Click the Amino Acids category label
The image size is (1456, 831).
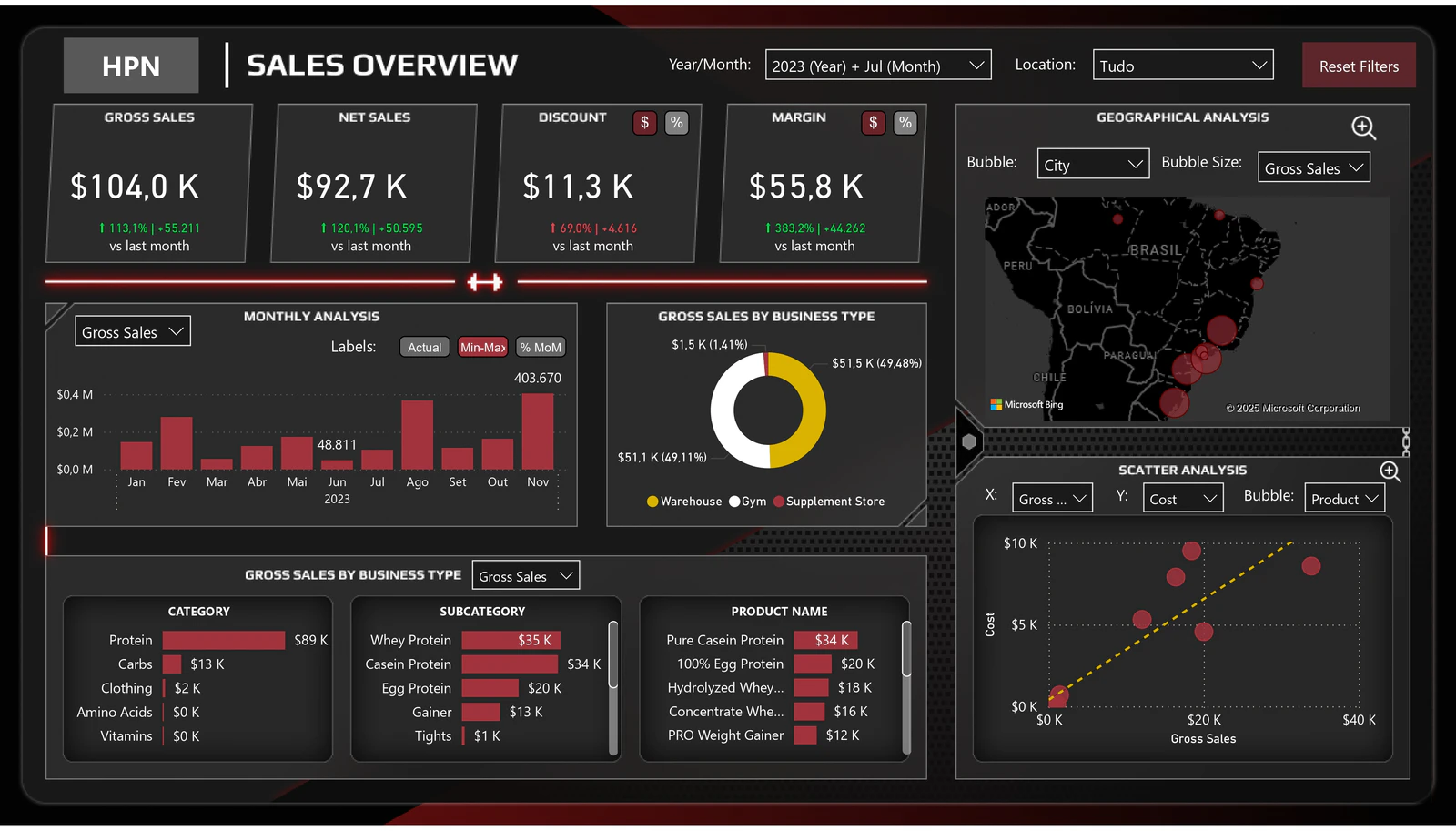point(115,712)
